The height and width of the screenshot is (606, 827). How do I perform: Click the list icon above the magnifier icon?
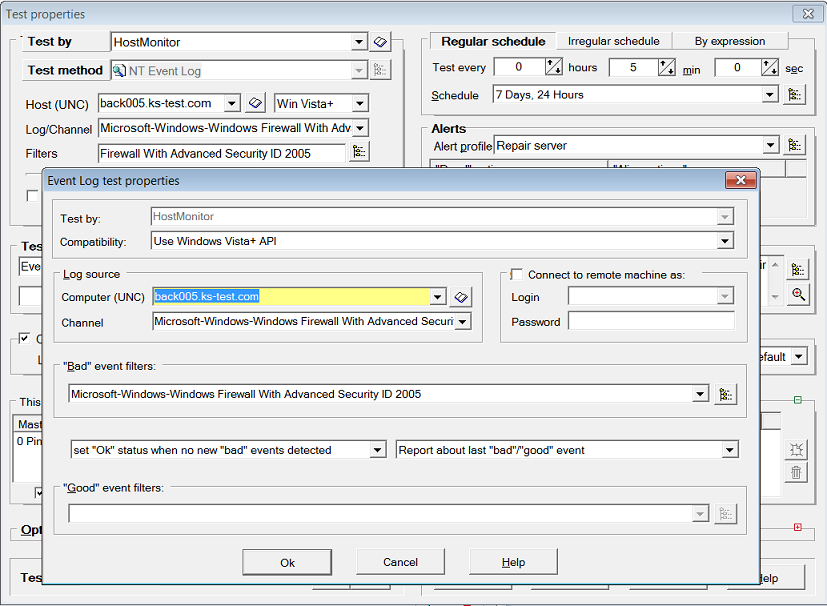pyautogui.click(x=798, y=270)
